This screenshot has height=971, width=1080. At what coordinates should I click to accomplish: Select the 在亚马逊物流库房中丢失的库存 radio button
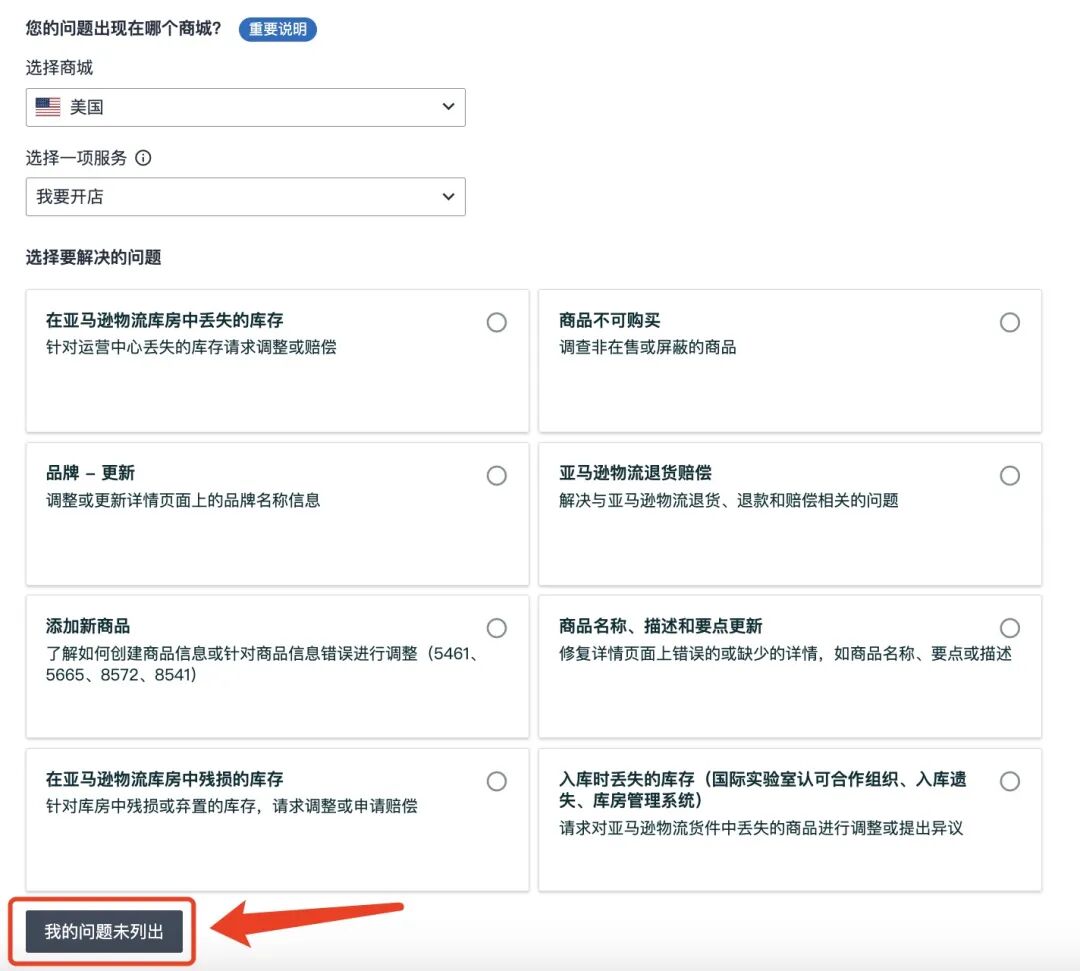(496, 322)
